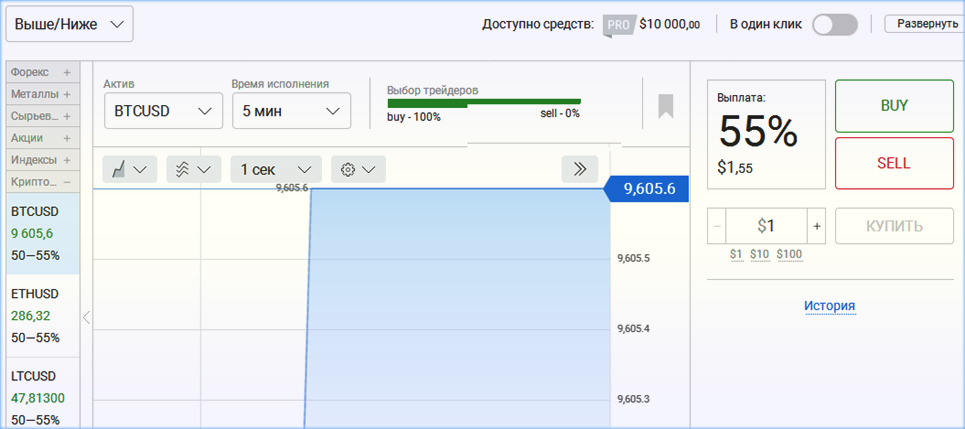The width and height of the screenshot is (965, 429).
Task: Collapse the left asset panel arrow
Action: [x=86, y=318]
